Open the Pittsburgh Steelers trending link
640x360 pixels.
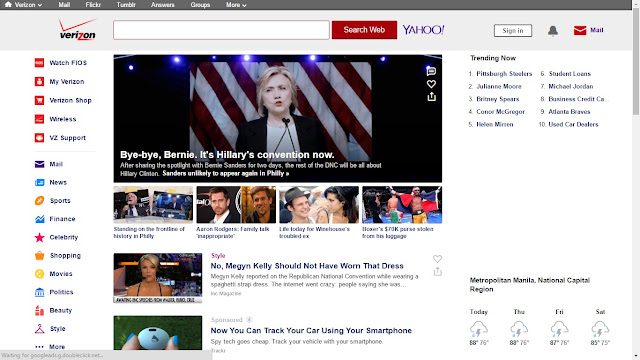504,74
